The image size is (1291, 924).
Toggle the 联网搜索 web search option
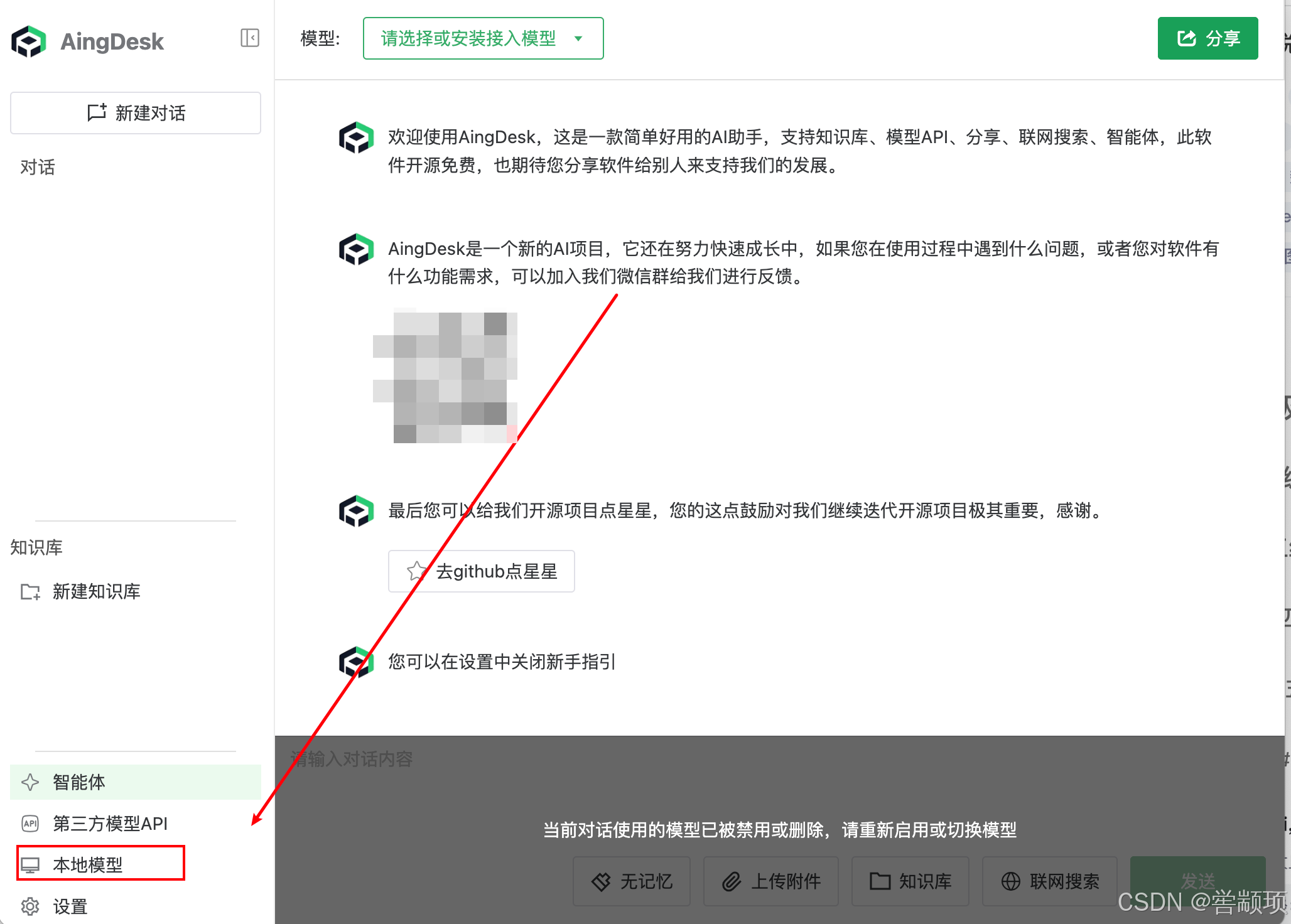click(1050, 881)
